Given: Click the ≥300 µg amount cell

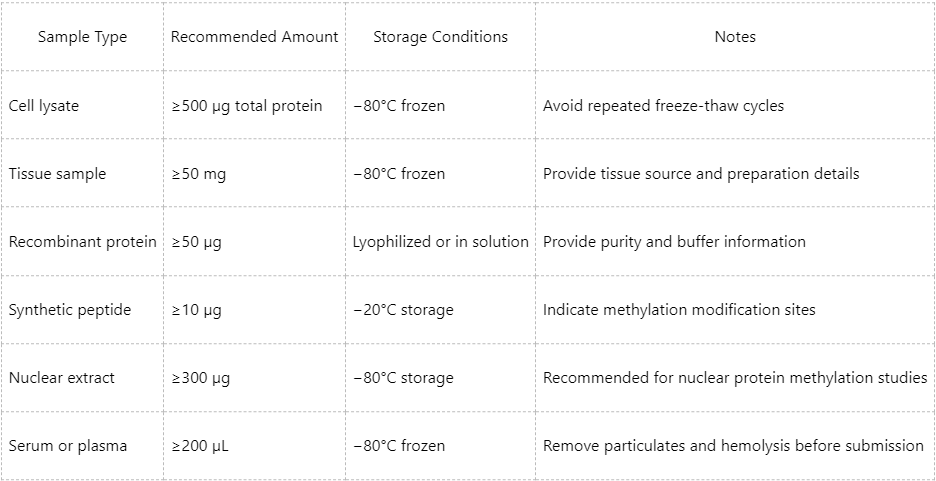Looking at the screenshot, I should (x=201, y=377).
